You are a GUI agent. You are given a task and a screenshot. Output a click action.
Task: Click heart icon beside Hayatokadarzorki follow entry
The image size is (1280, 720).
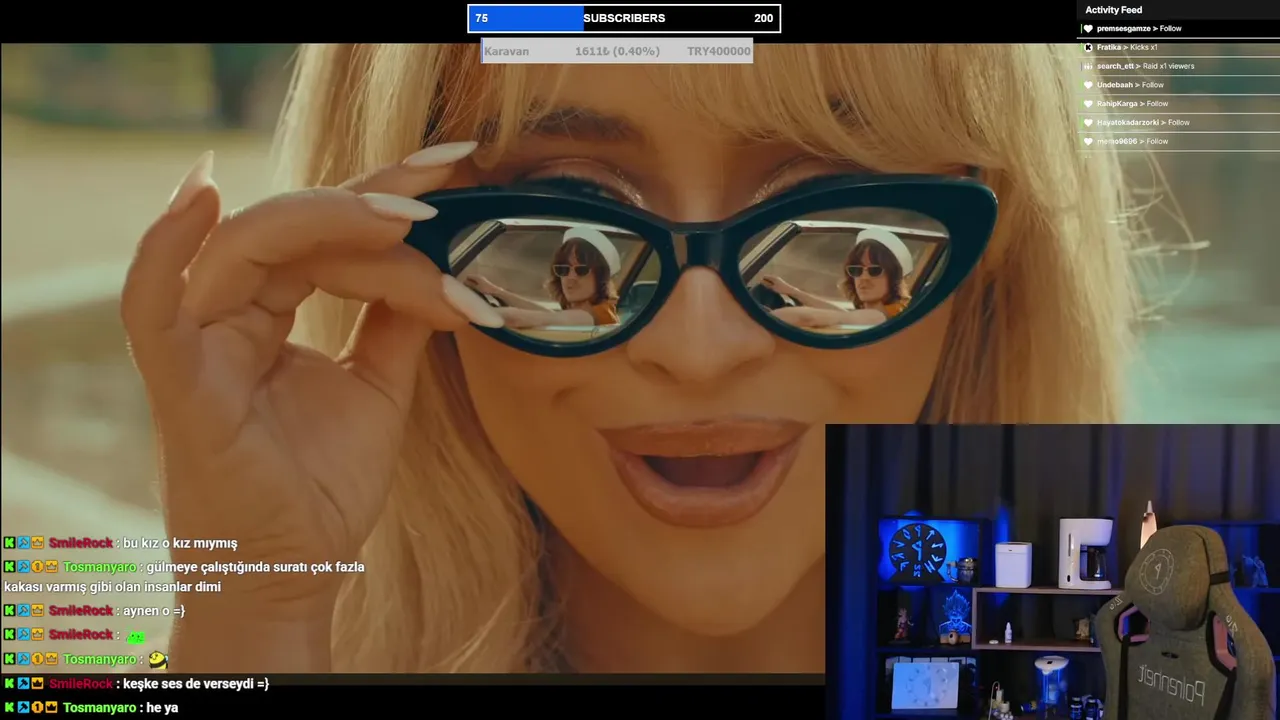pyautogui.click(x=1088, y=122)
